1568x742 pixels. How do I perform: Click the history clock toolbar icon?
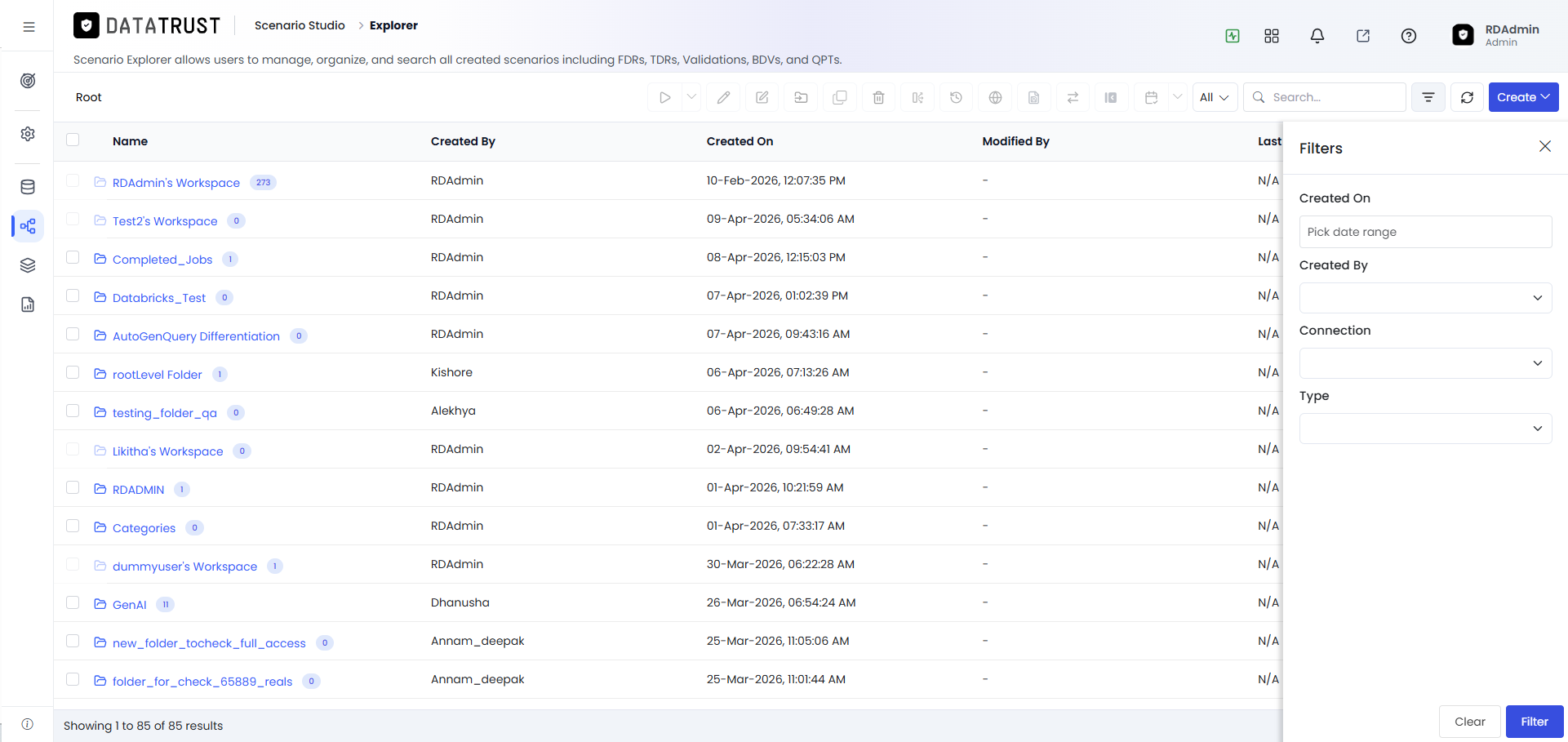click(x=957, y=97)
